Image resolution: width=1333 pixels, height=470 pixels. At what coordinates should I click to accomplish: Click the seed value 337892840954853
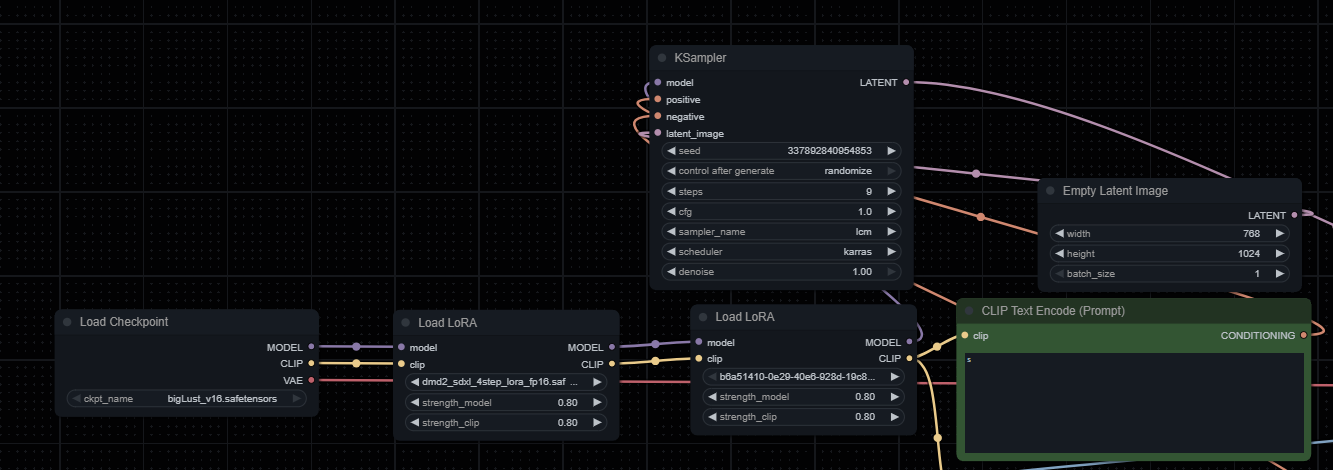[x=829, y=151]
